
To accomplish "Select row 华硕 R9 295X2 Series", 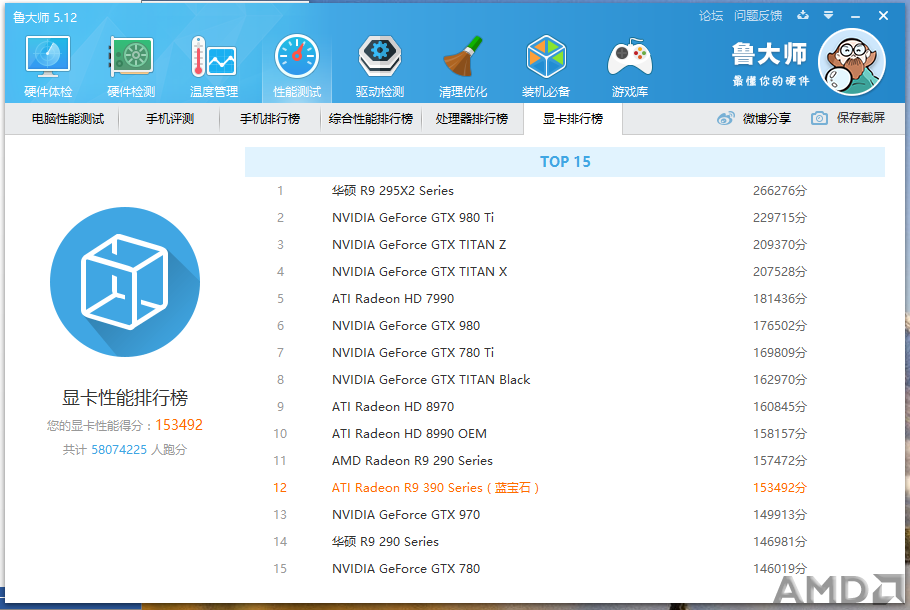I will pyautogui.click(x=565, y=190).
